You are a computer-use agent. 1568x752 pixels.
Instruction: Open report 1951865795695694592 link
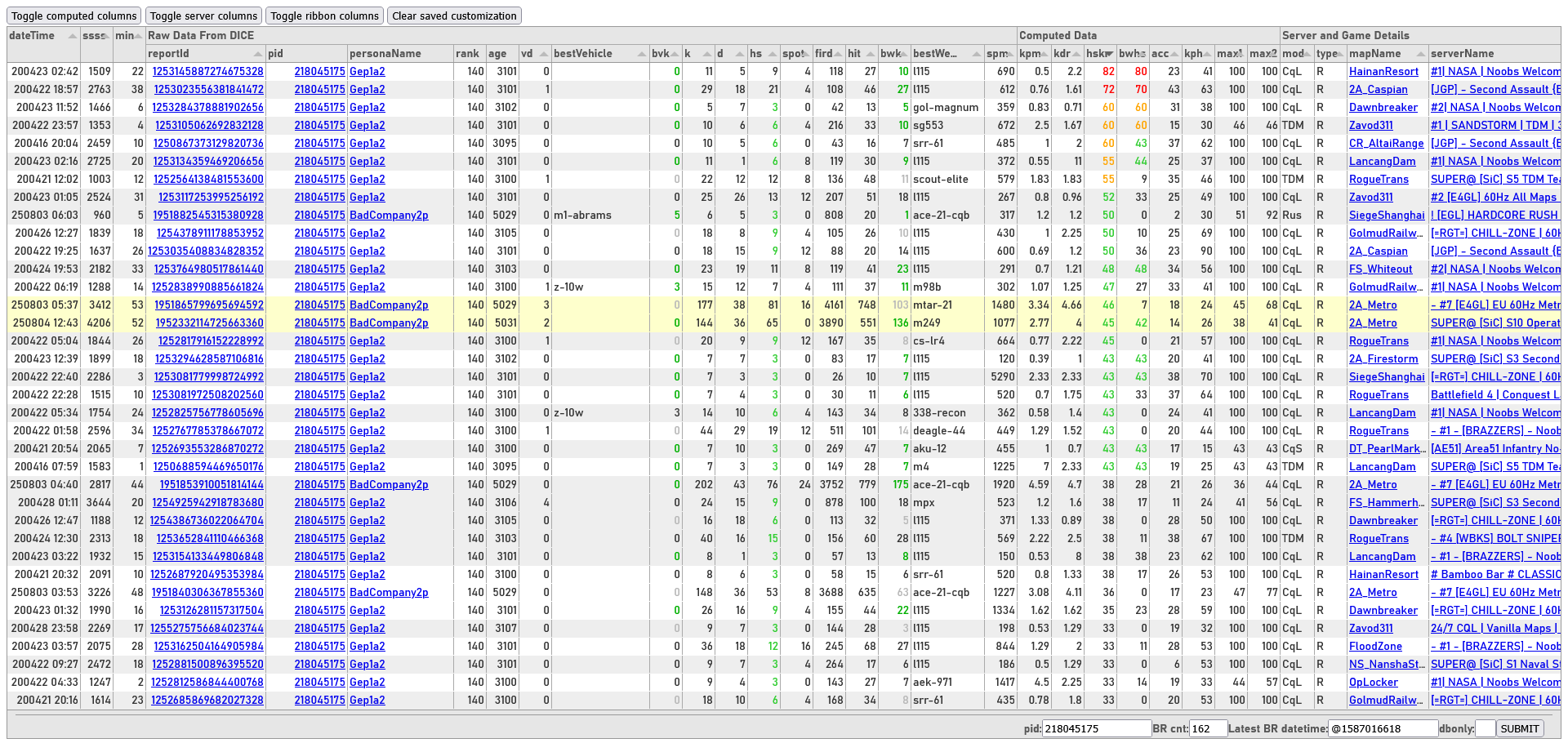[x=209, y=305]
